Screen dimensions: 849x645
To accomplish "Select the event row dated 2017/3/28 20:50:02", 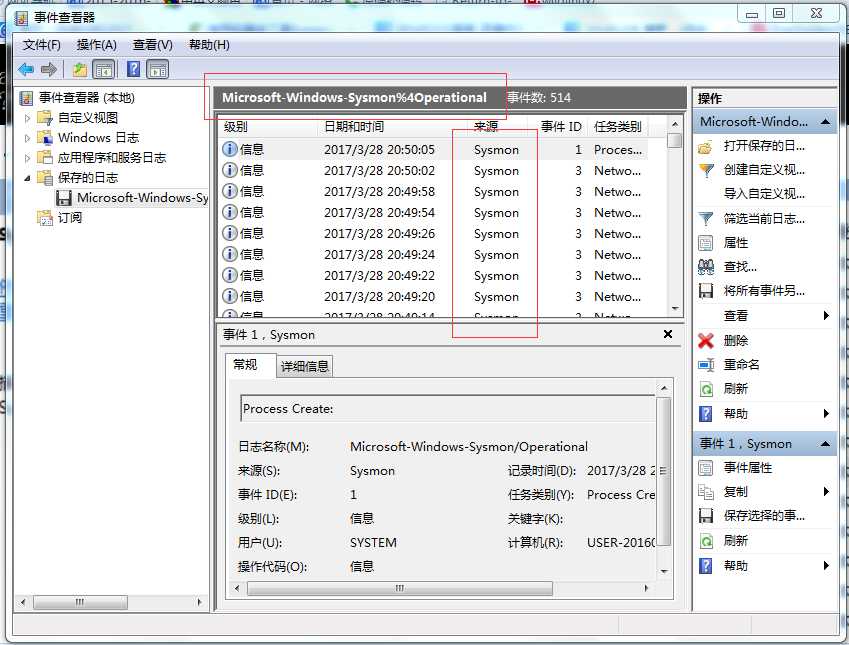I will click(433, 171).
